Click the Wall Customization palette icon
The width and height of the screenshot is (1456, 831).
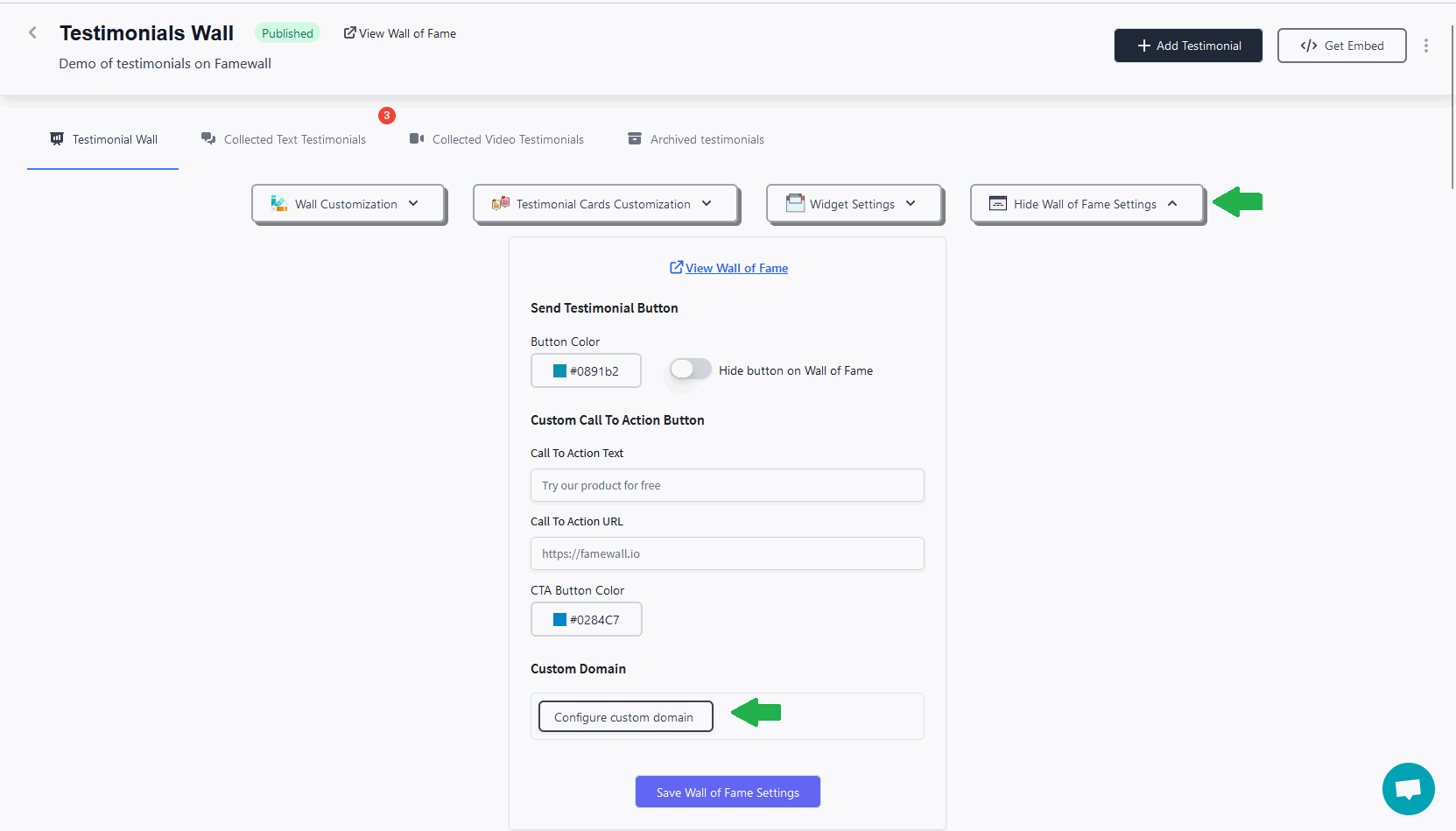coord(278,204)
